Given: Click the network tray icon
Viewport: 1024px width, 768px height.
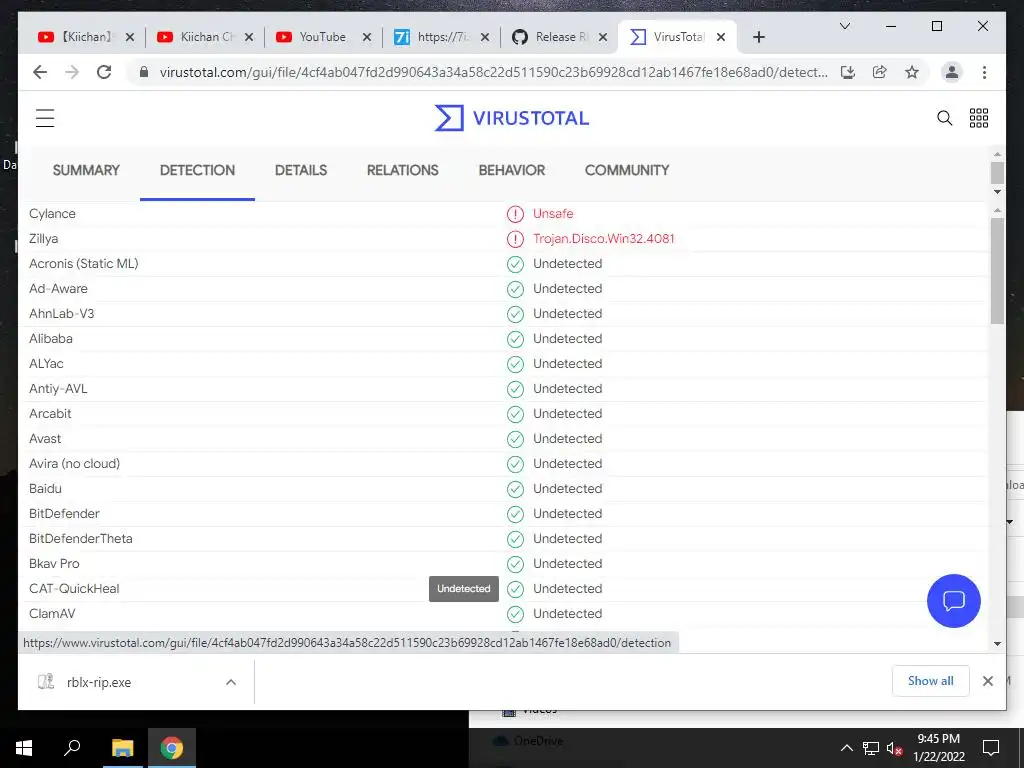Looking at the screenshot, I should pos(871,748).
